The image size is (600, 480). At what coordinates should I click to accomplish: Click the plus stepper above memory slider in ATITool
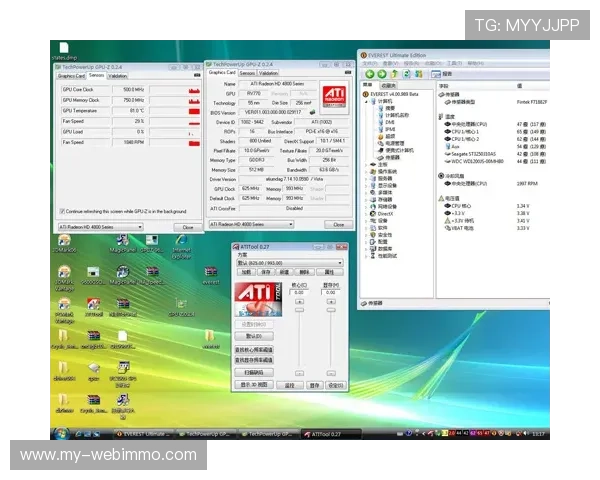click(x=331, y=302)
